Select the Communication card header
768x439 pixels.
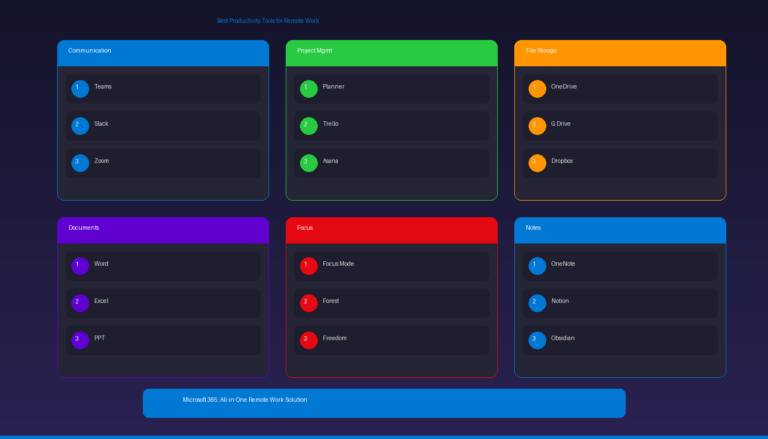click(x=163, y=53)
